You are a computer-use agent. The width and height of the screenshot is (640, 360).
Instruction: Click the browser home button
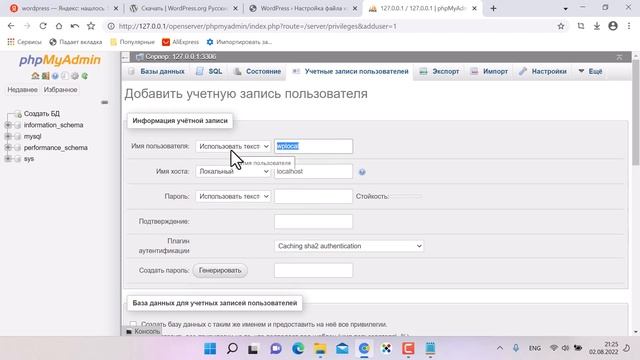coord(59,26)
